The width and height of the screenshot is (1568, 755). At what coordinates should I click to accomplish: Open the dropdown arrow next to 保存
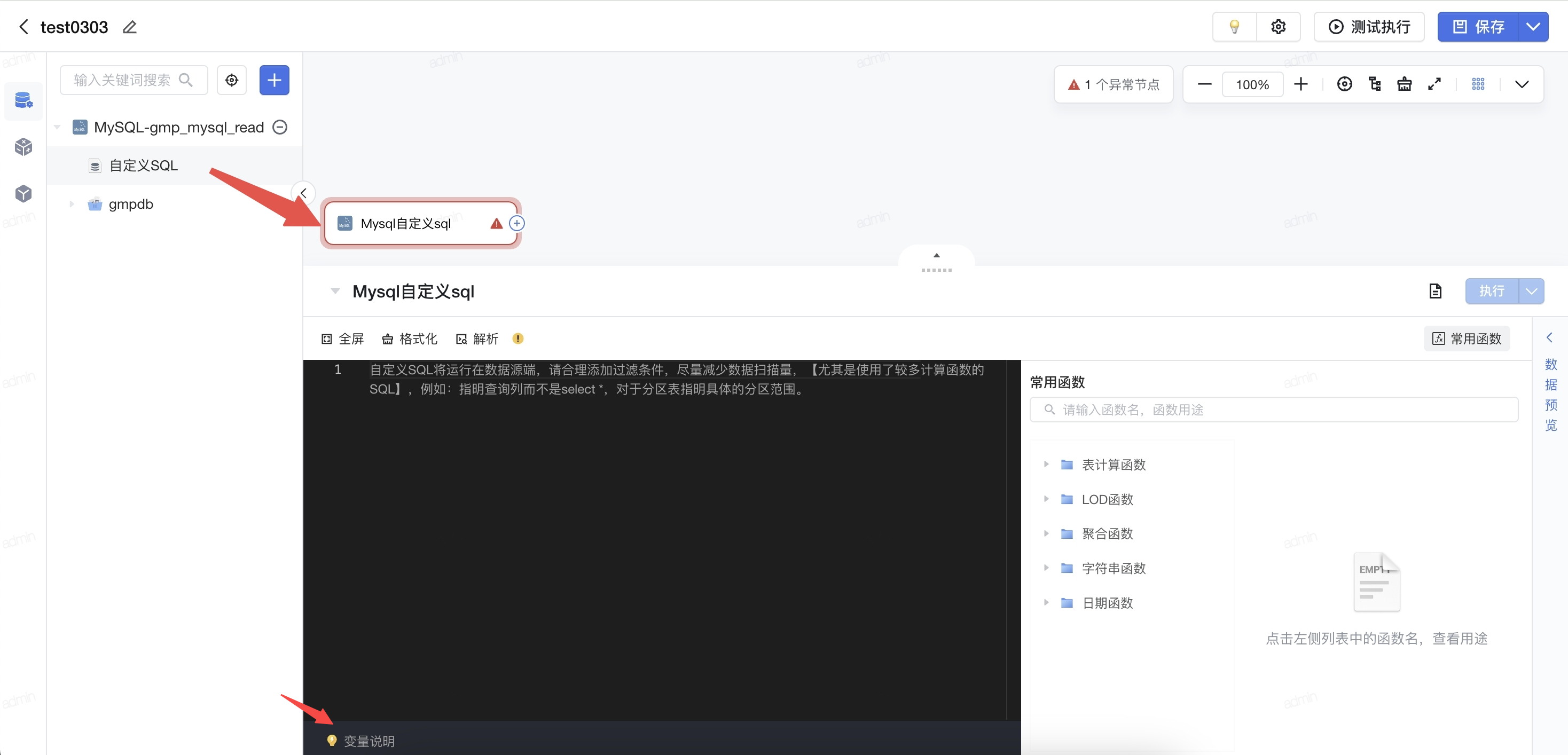[x=1533, y=27]
